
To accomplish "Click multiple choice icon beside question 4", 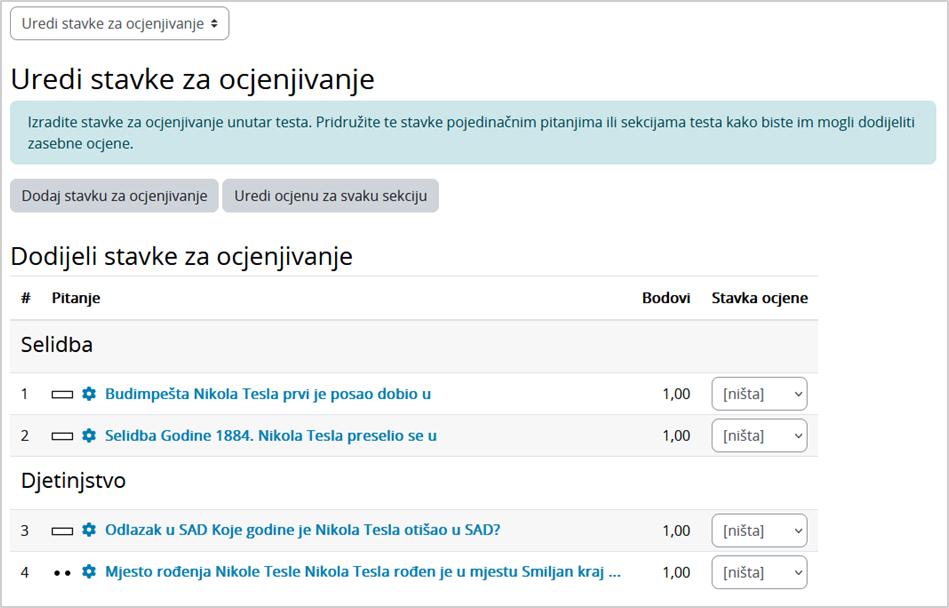I will pyautogui.click(x=60, y=572).
